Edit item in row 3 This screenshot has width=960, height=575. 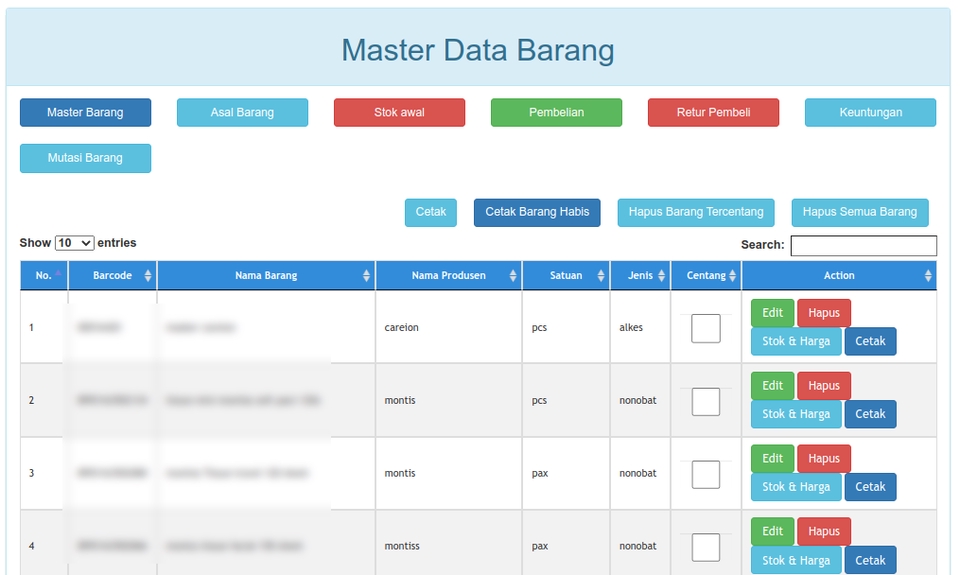point(773,459)
